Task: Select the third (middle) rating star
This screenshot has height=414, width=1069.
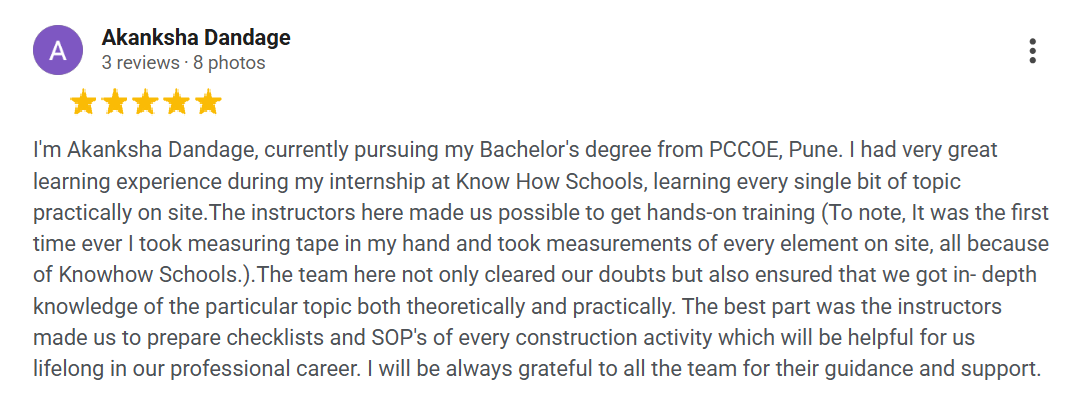Action: pos(145,102)
